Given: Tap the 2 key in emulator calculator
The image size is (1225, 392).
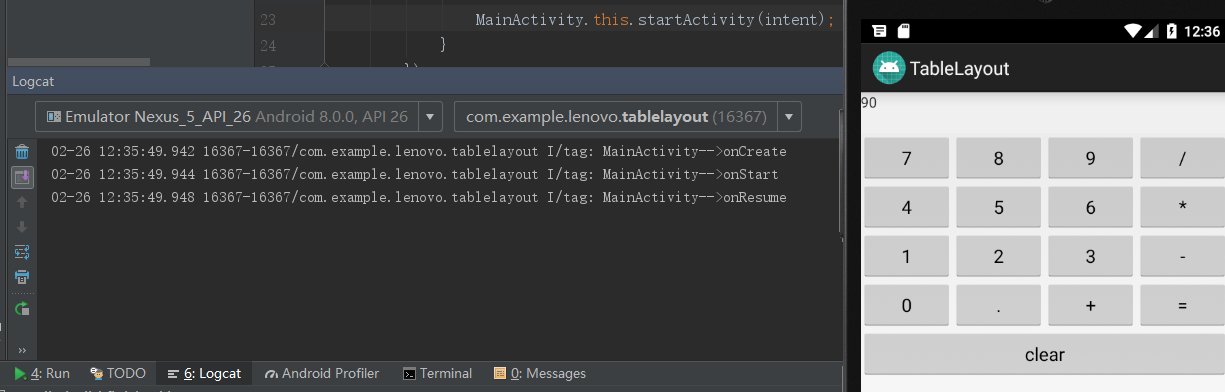Looking at the screenshot, I should (998, 257).
